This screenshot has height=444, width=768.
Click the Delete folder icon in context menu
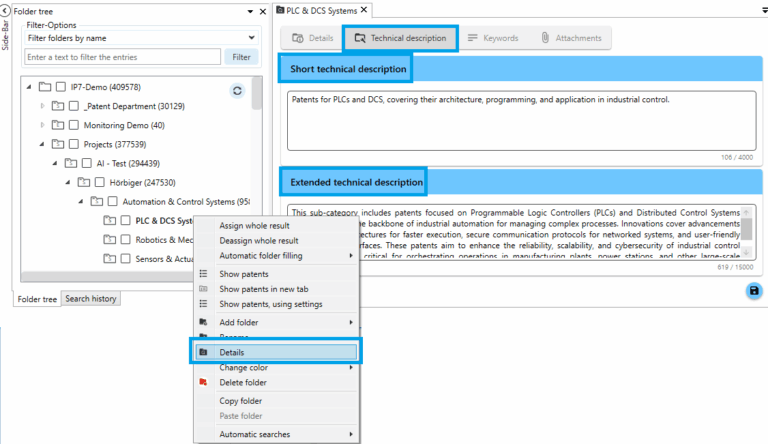click(204, 382)
